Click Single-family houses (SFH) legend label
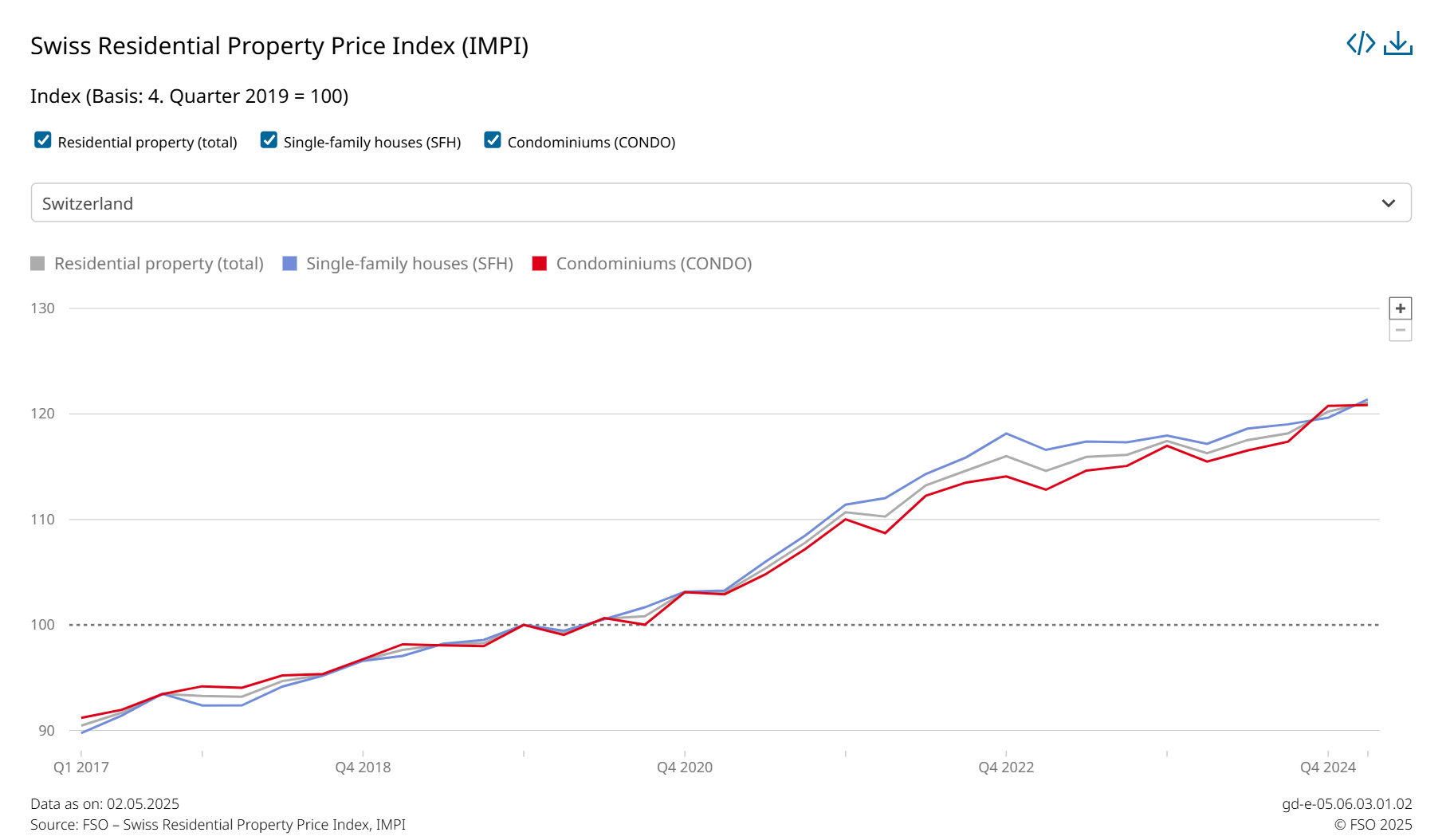Screen dimensions: 1450x840 point(409,264)
